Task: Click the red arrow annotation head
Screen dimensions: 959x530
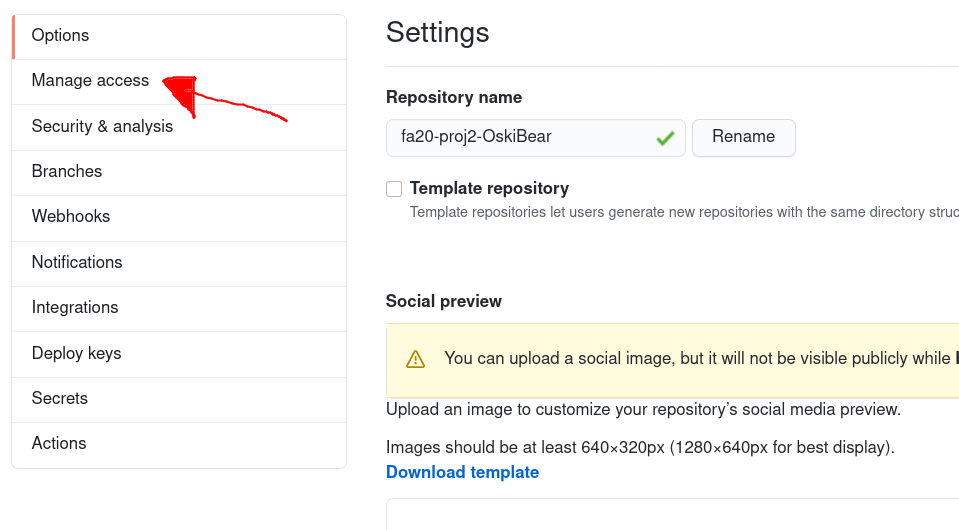Action: (x=181, y=94)
